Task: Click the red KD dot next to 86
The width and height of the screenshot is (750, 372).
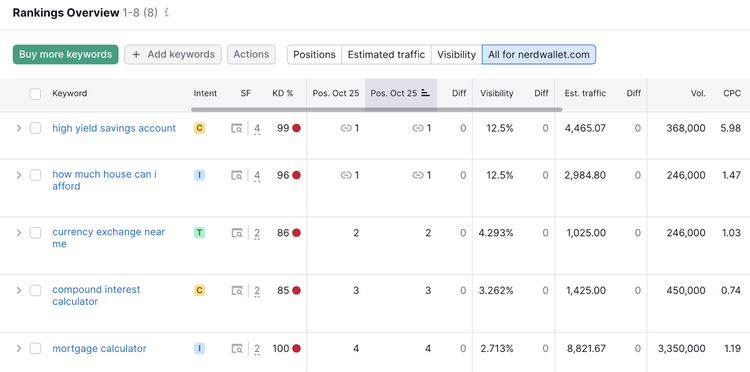Action: click(x=297, y=233)
